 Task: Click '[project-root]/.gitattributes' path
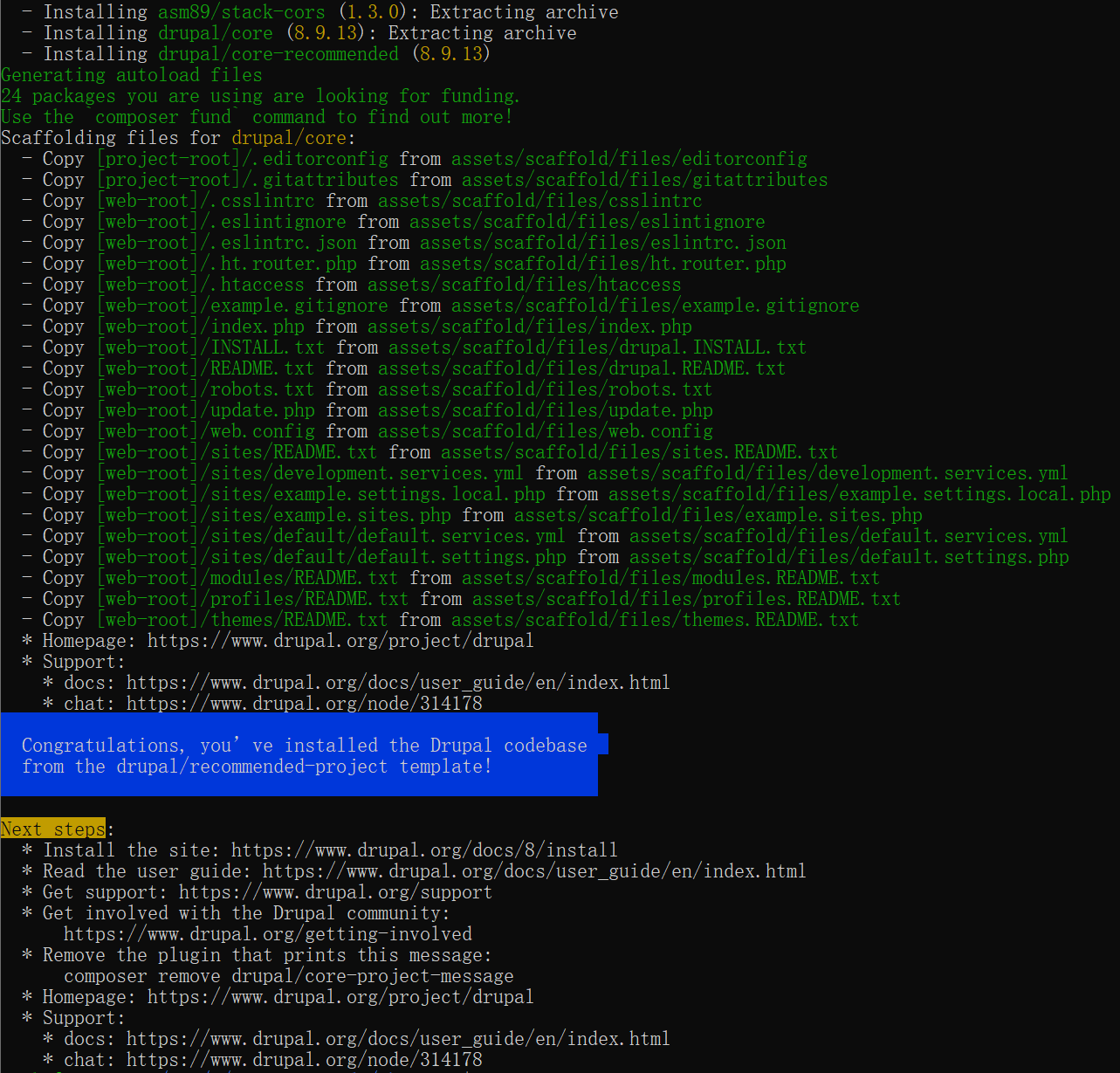(x=247, y=180)
